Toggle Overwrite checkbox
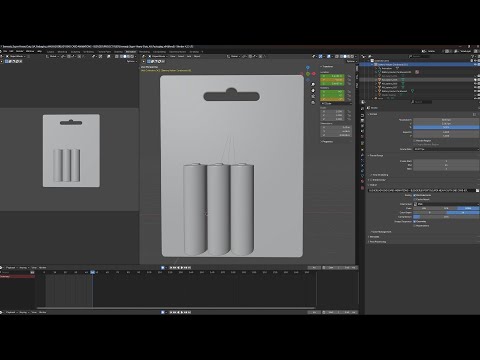The width and height of the screenshot is (480, 360). [414, 221]
